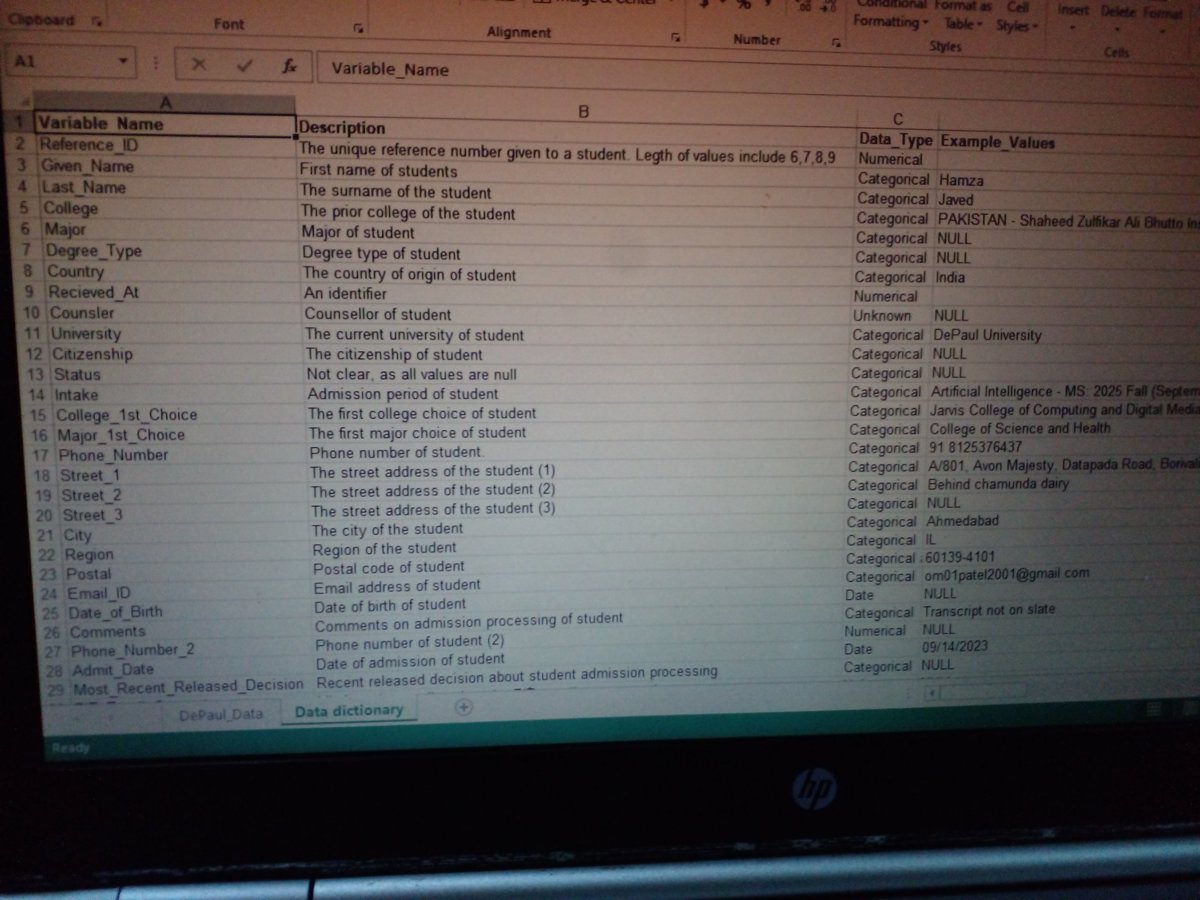The height and width of the screenshot is (900, 1200).
Task: Select the Recieved_At cell
Action: tap(174, 292)
